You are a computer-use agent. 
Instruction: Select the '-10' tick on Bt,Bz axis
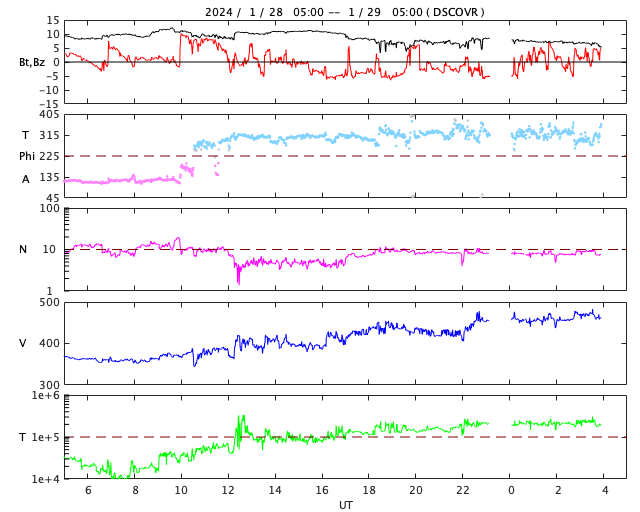(49, 90)
